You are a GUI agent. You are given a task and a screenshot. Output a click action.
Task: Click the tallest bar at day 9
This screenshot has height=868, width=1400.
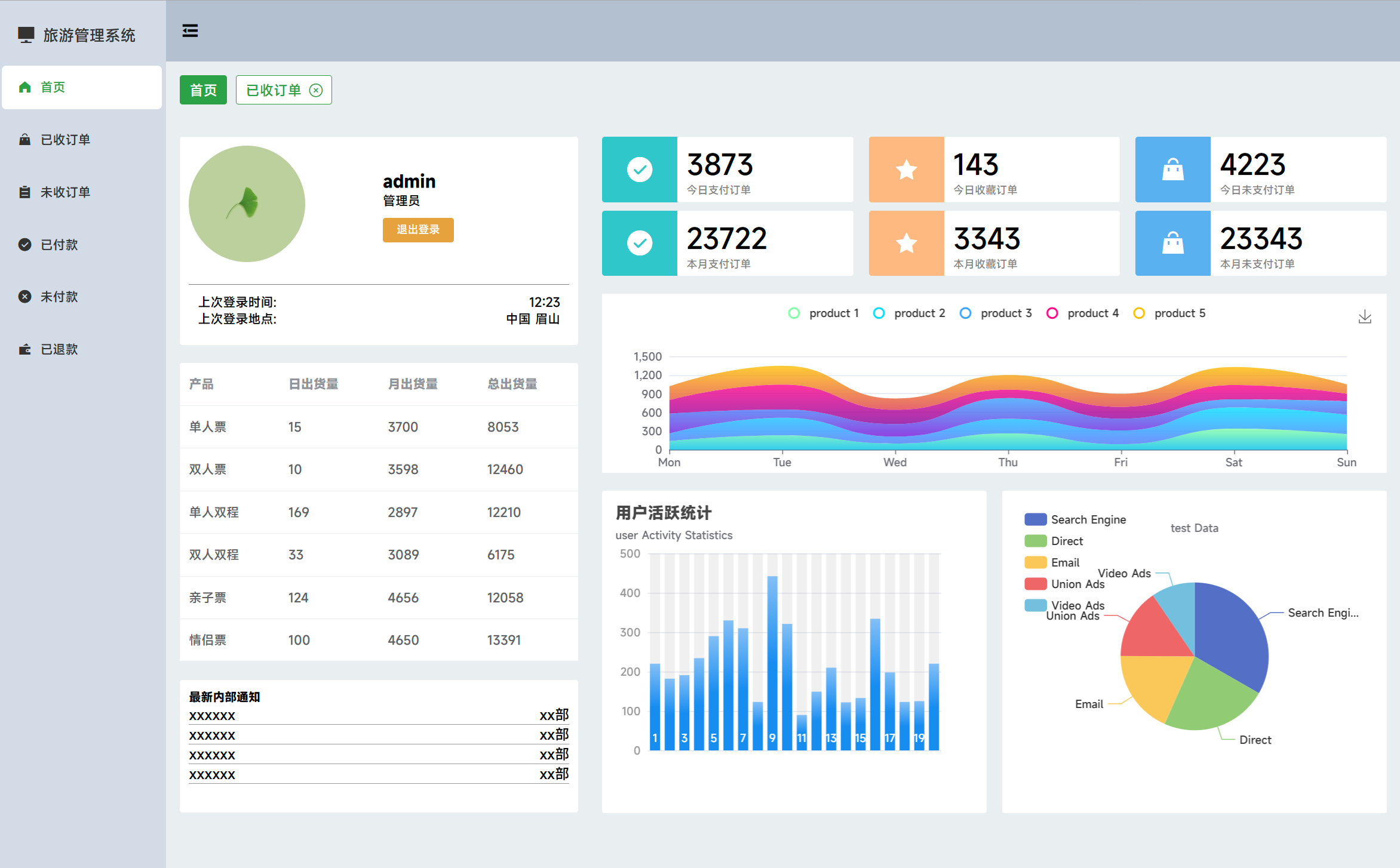tap(772, 663)
